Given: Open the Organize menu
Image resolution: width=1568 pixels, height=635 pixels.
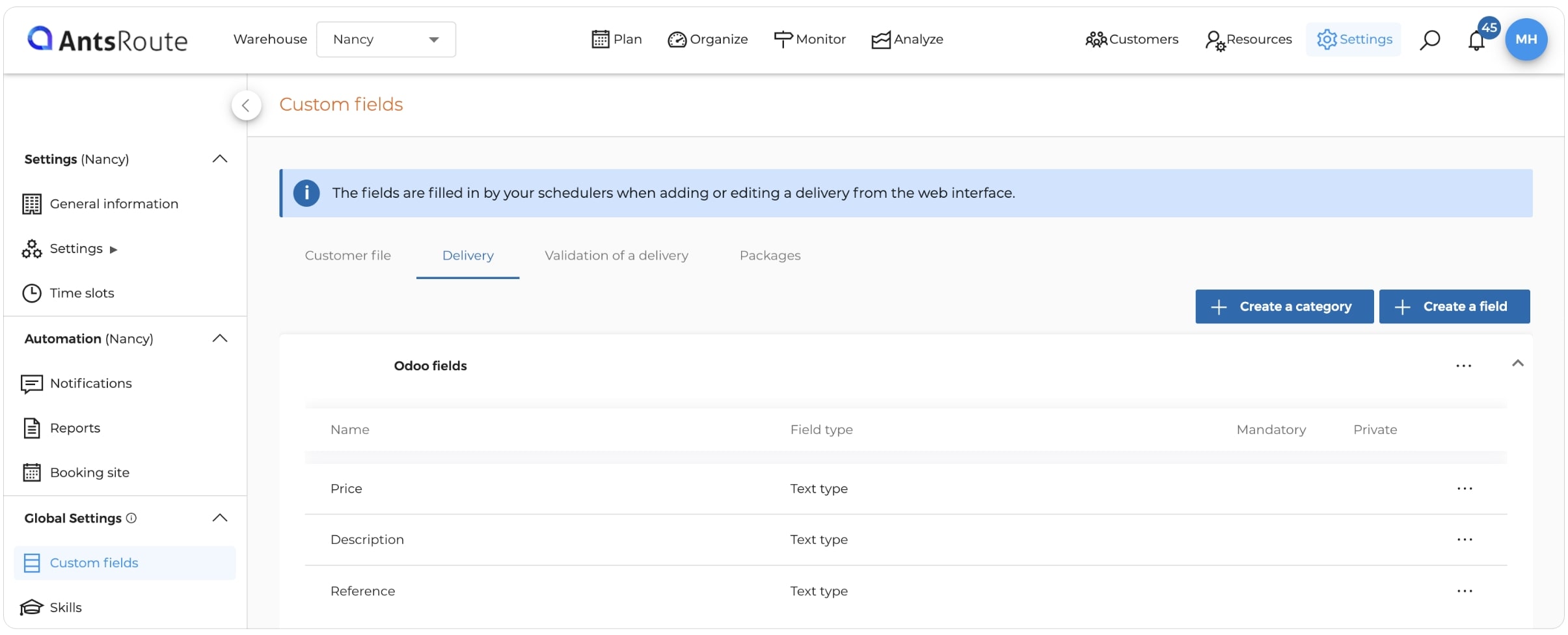Looking at the screenshot, I should pyautogui.click(x=708, y=40).
